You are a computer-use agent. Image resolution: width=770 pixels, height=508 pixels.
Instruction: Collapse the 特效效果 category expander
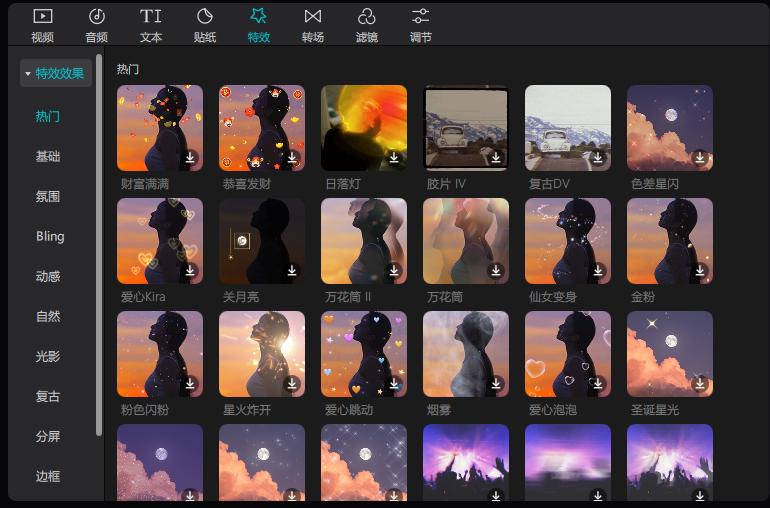28,74
